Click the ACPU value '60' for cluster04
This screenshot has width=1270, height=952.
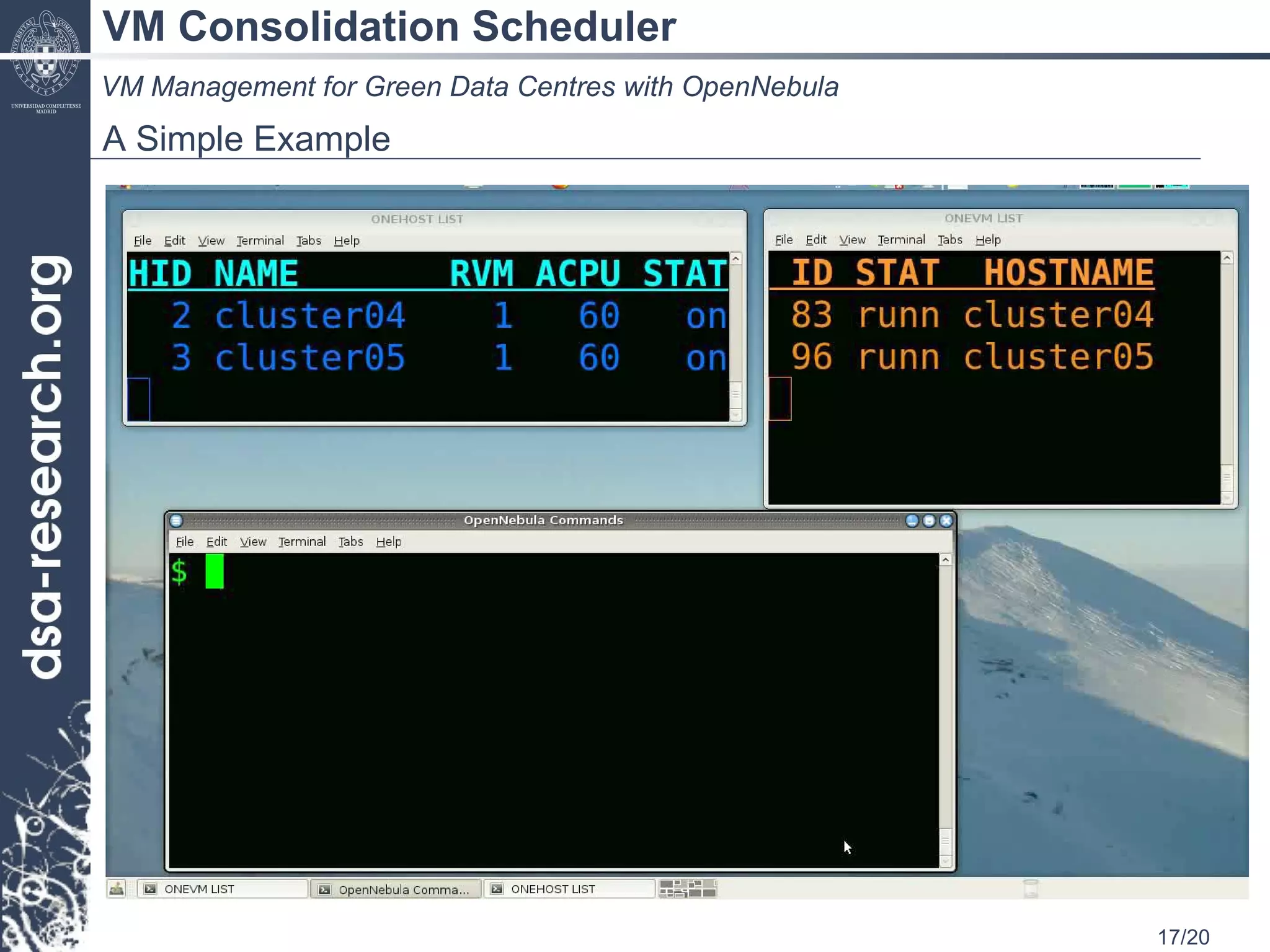pyautogui.click(x=599, y=315)
